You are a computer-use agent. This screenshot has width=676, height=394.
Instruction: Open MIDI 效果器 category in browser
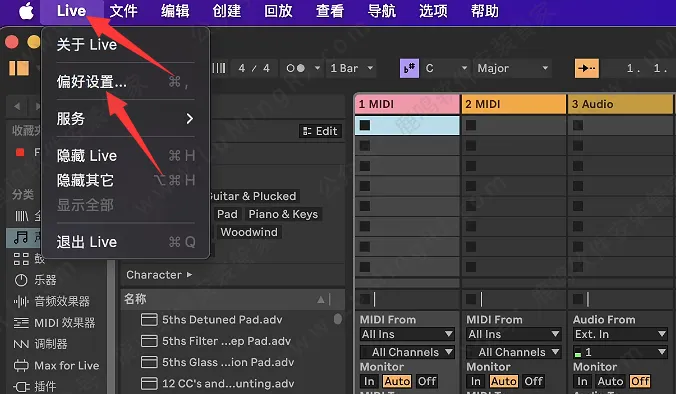[x=54, y=322]
